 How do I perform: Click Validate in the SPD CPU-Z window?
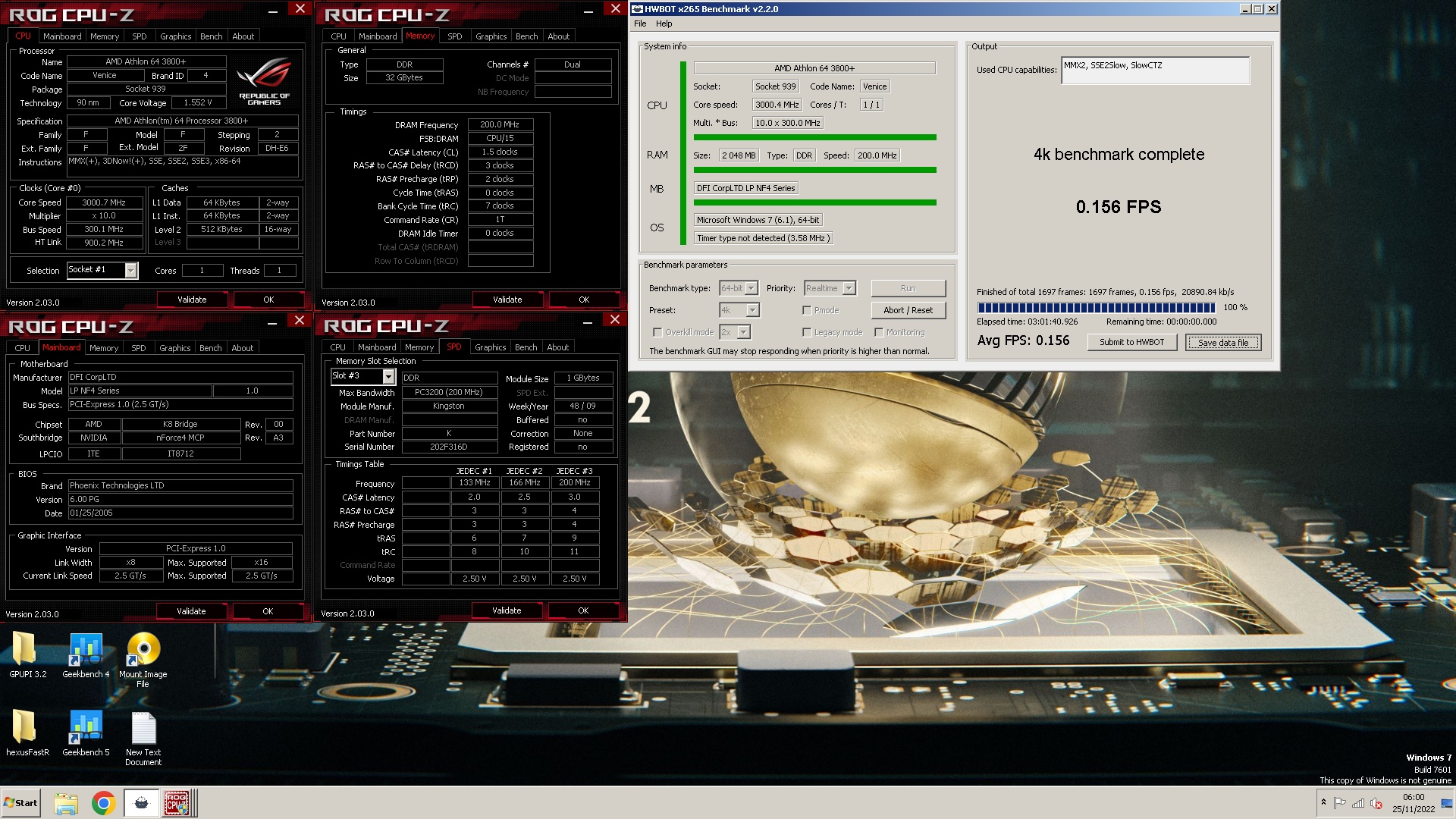pyautogui.click(x=507, y=610)
